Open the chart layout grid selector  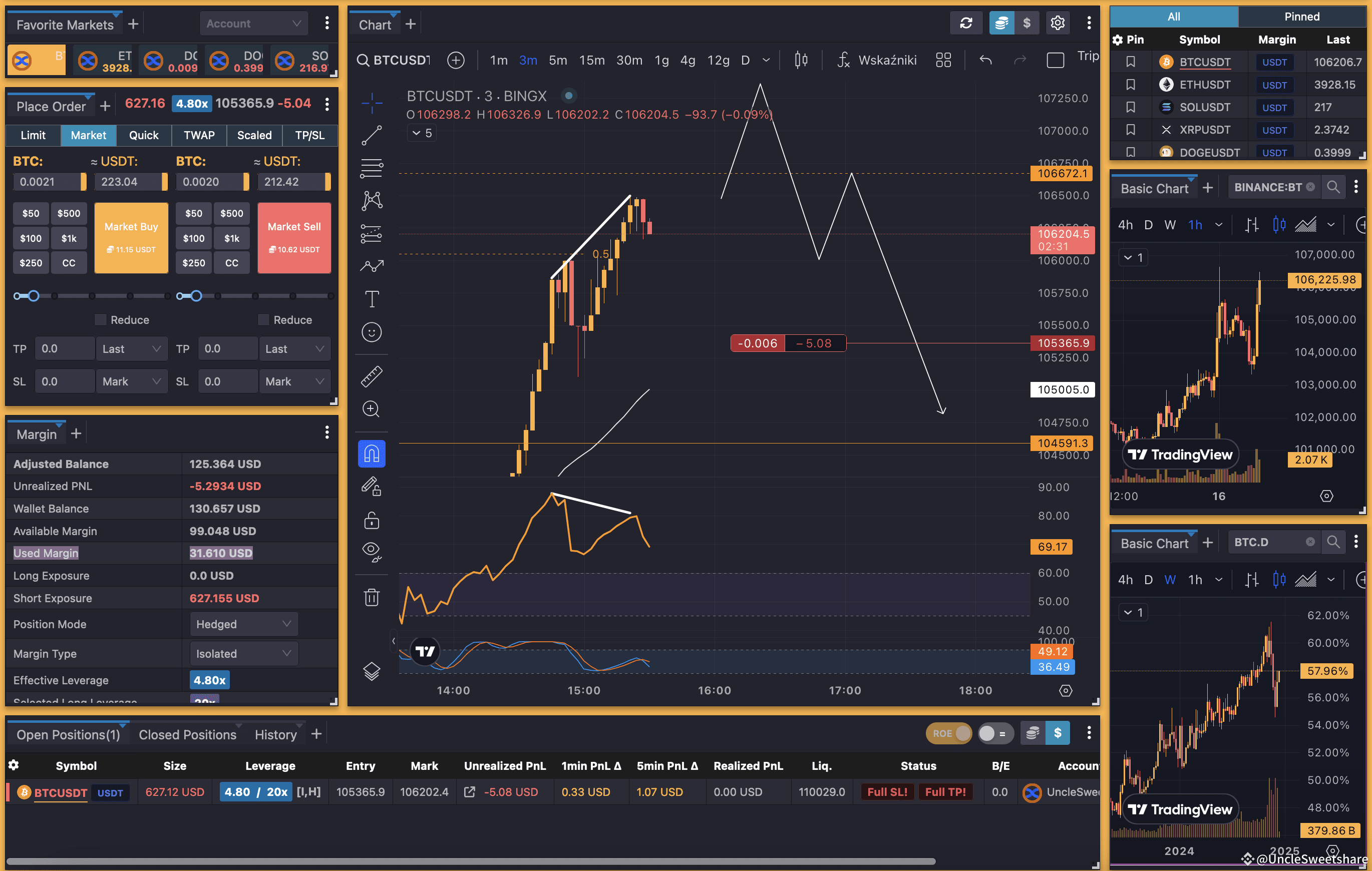click(943, 60)
